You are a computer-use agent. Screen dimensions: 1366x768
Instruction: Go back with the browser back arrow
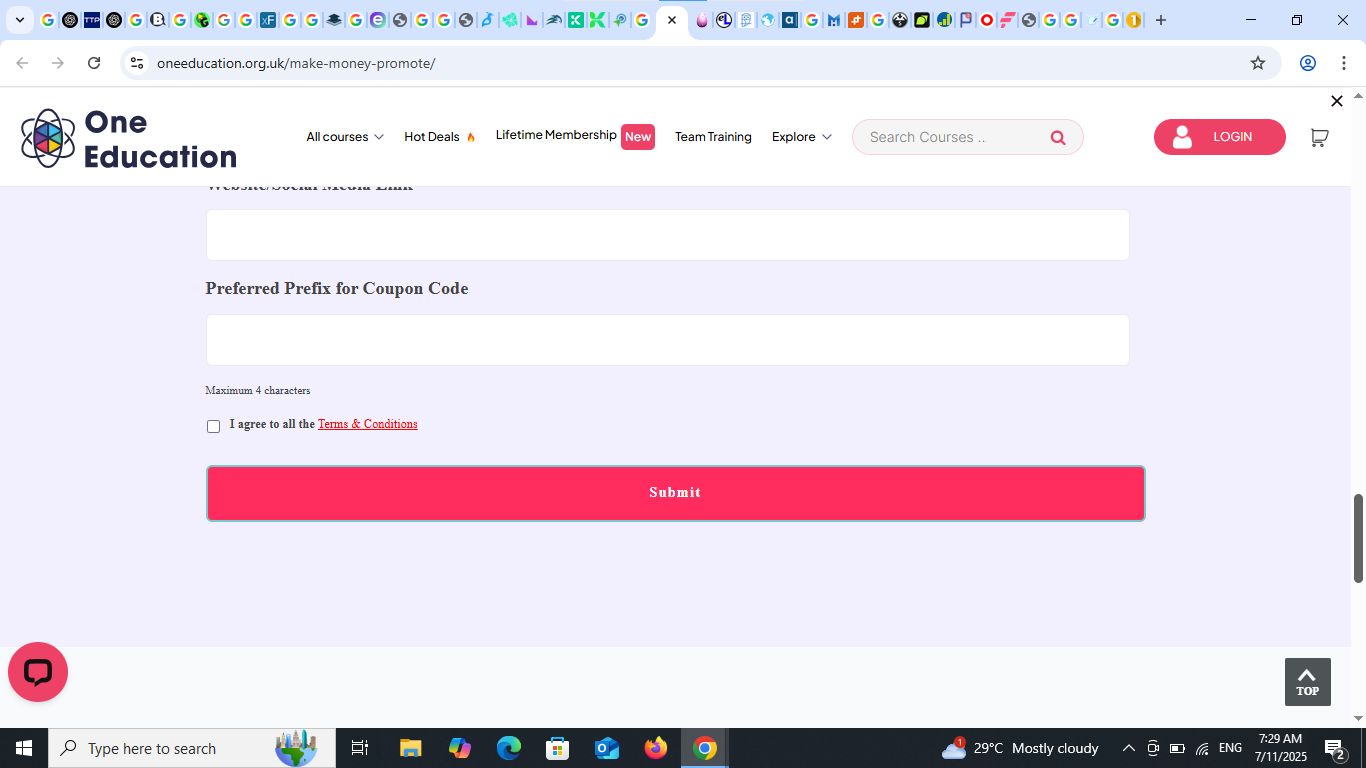(x=22, y=63)
